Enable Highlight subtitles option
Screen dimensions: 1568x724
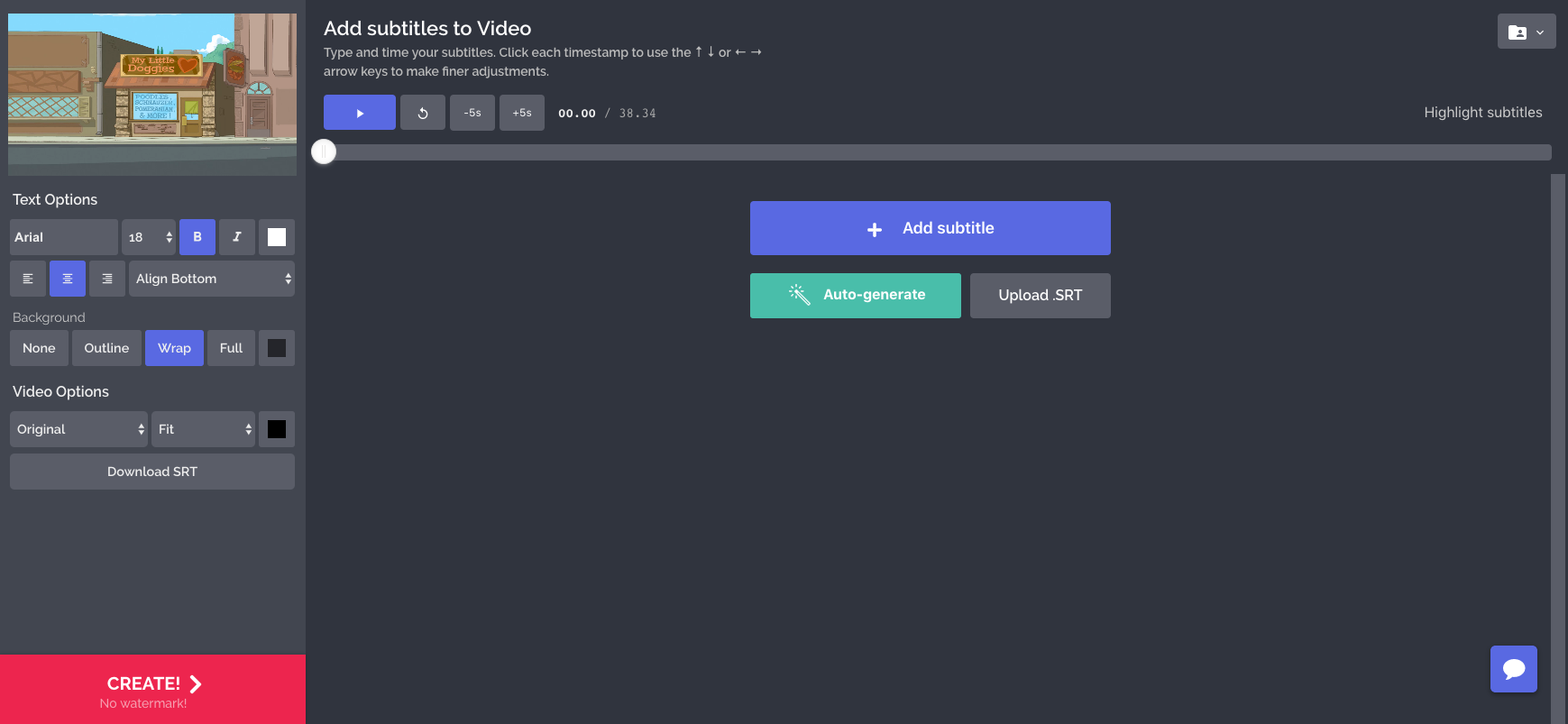(x=1482, y=113)
